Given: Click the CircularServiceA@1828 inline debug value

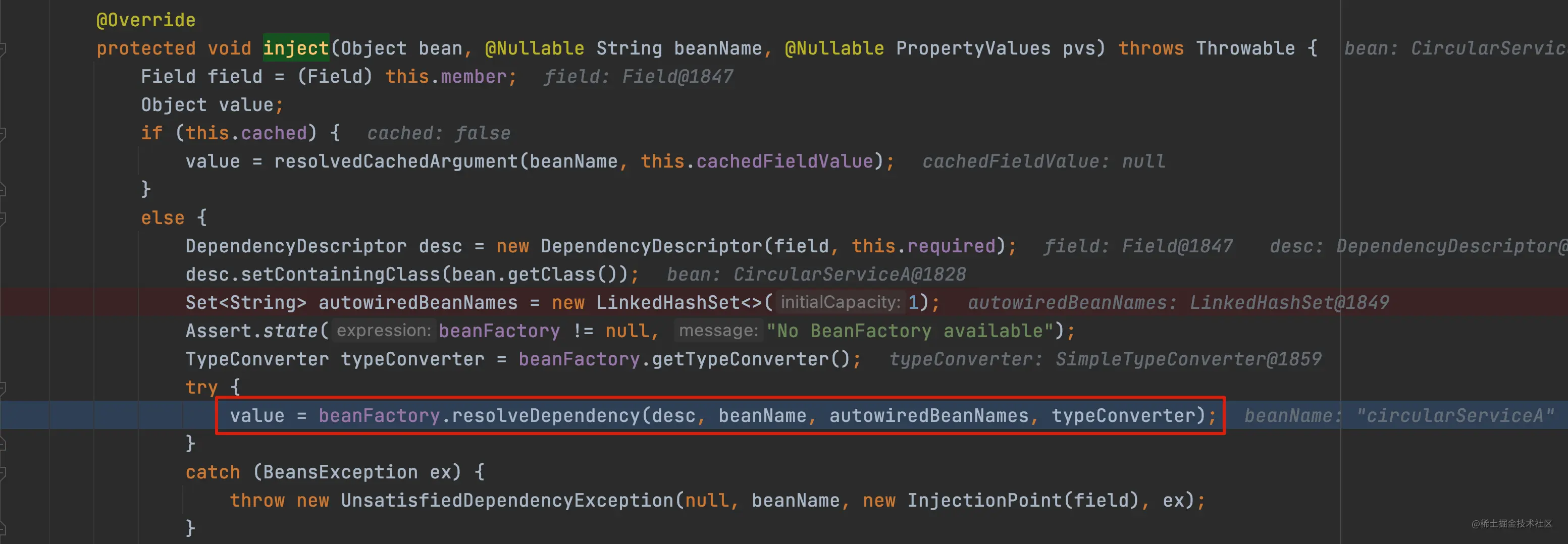Looking at the screenshot, I should coord(849,275).
